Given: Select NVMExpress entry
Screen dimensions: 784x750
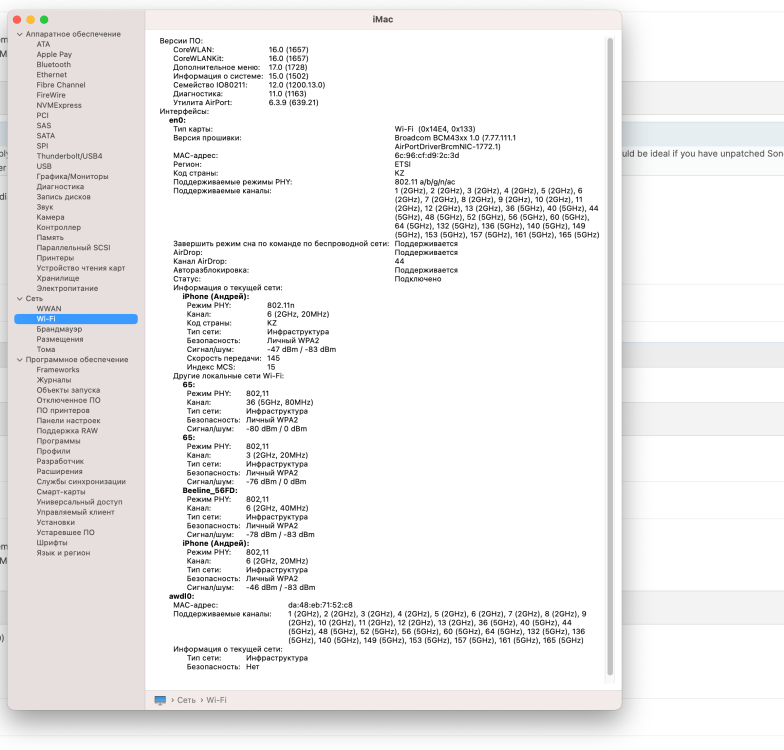Looking at the screenshot, I should pyautogui.click(x=59, y=106).
